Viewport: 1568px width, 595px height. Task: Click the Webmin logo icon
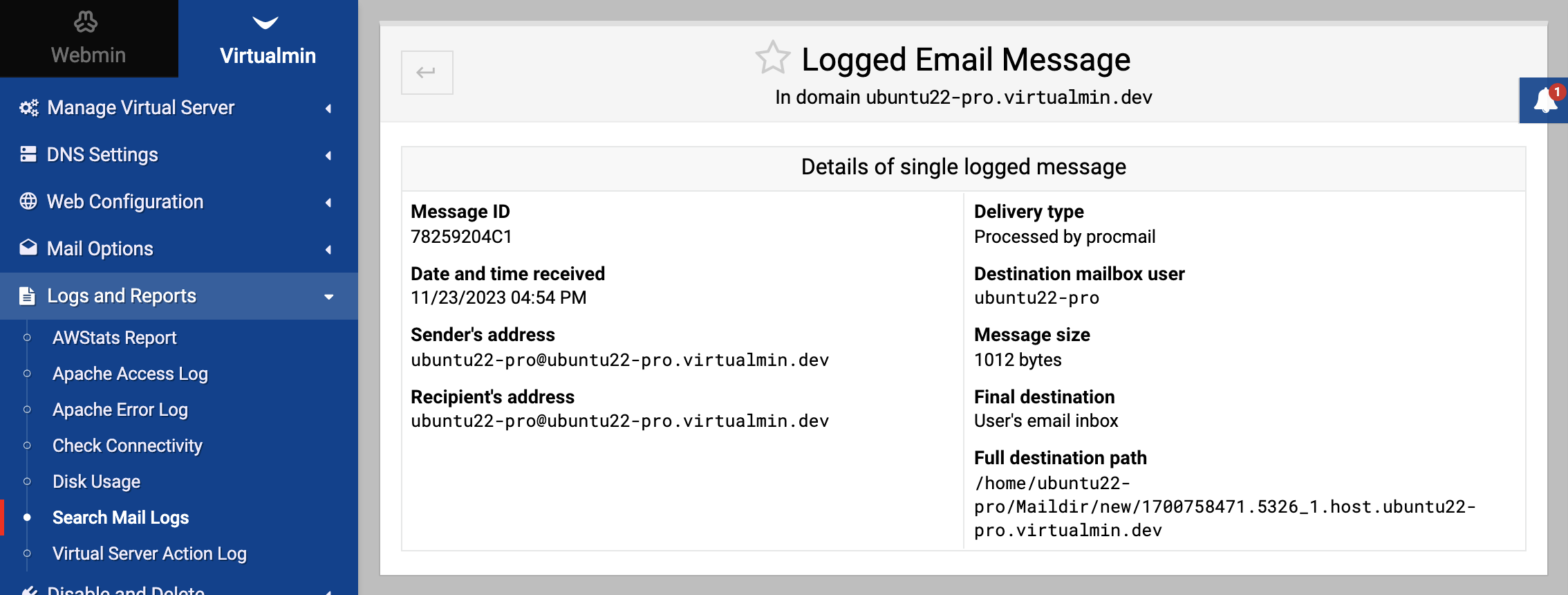click(86, 22)
